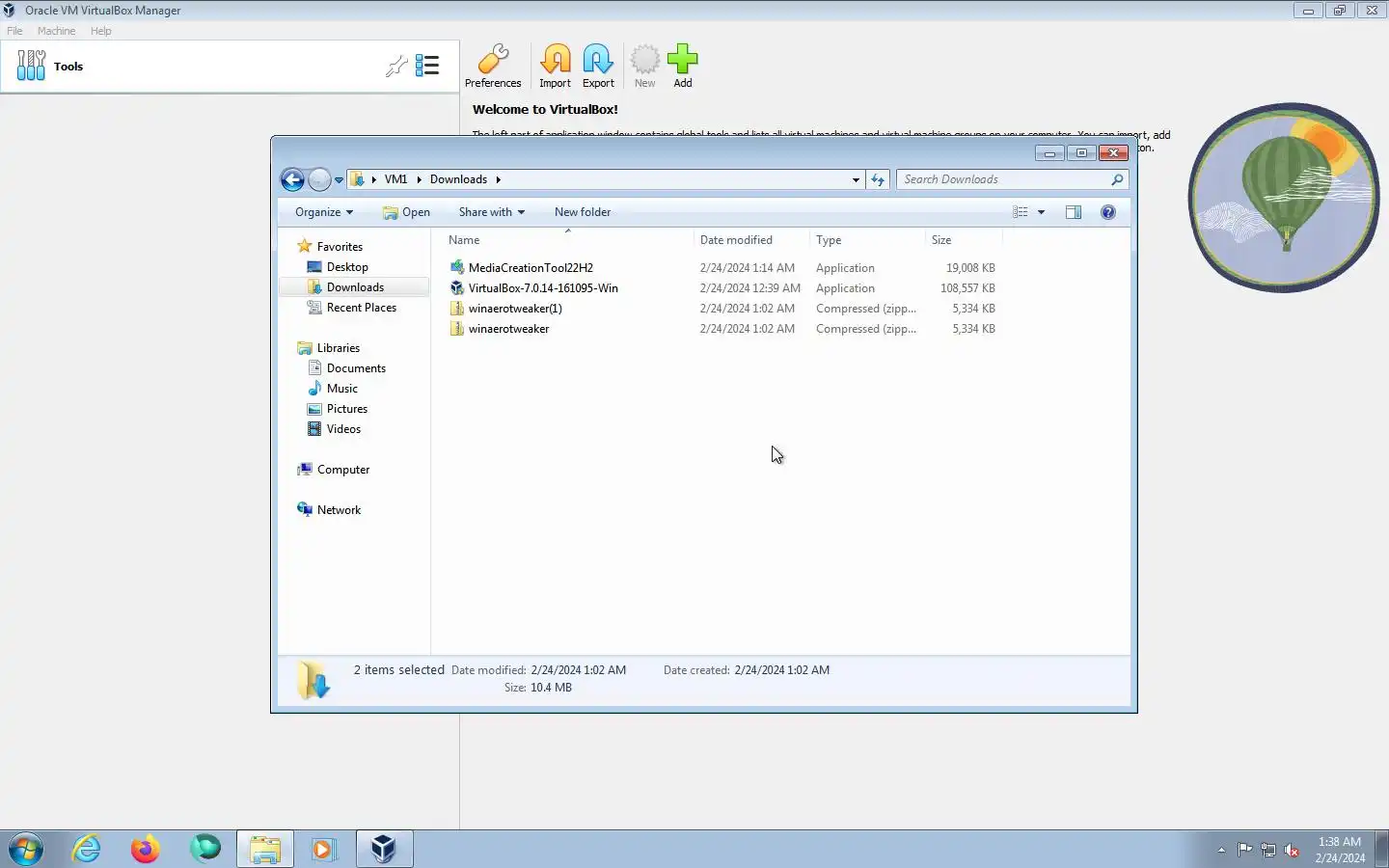
Task: Click the taskbar clock showing 1:38 AM
Action: (x=1340, y=850)
